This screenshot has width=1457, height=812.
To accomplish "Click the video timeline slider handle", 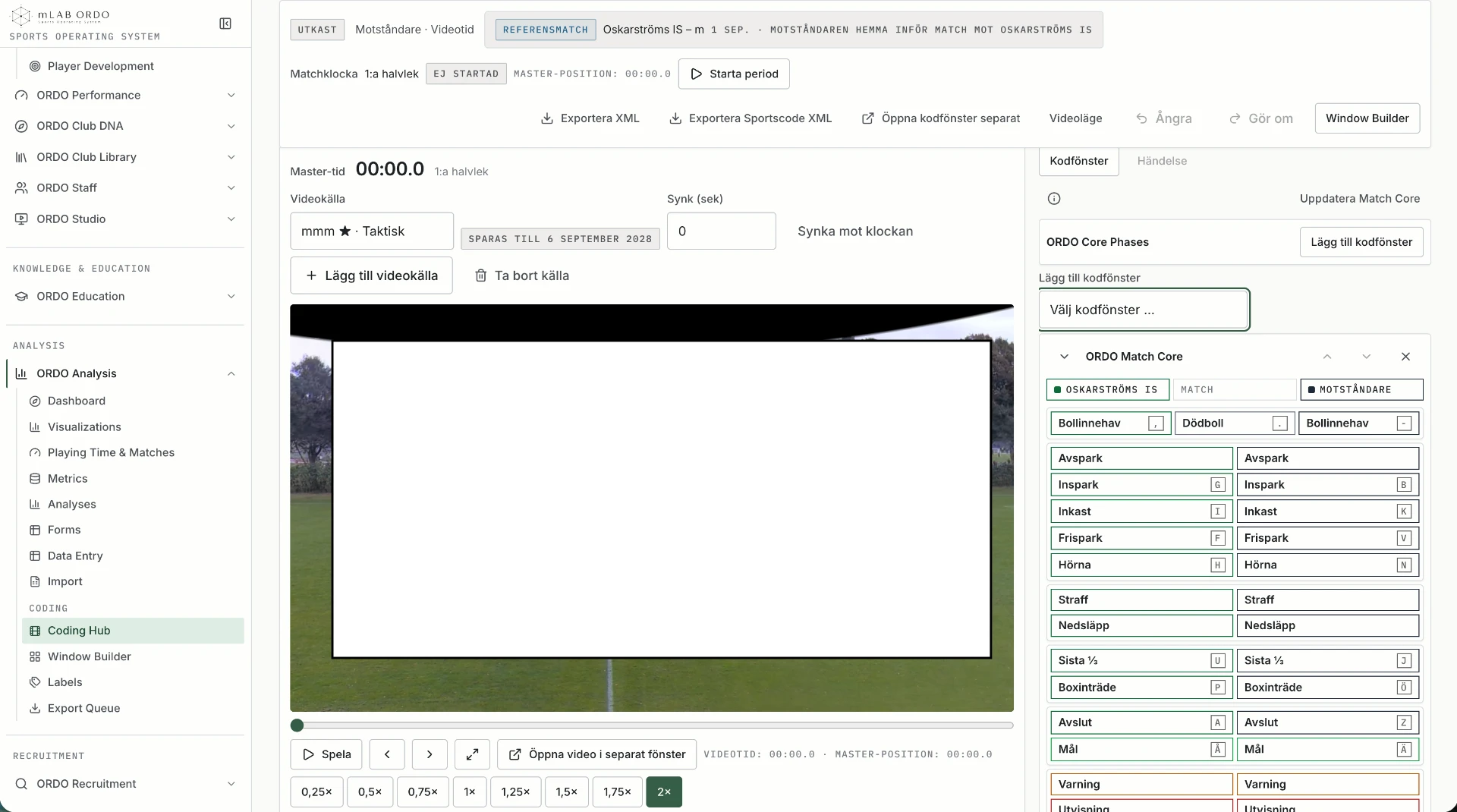I will (x=297, y=725).
